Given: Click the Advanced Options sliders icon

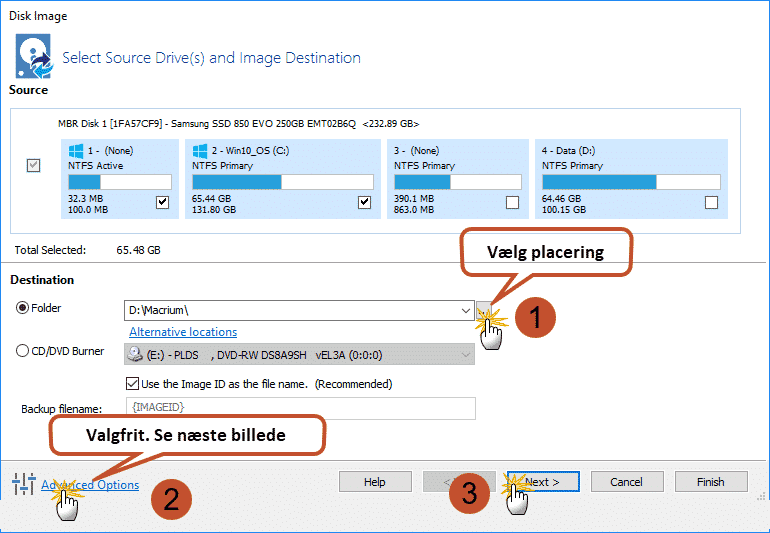Looking at the screenshot, I should (23, 485).
